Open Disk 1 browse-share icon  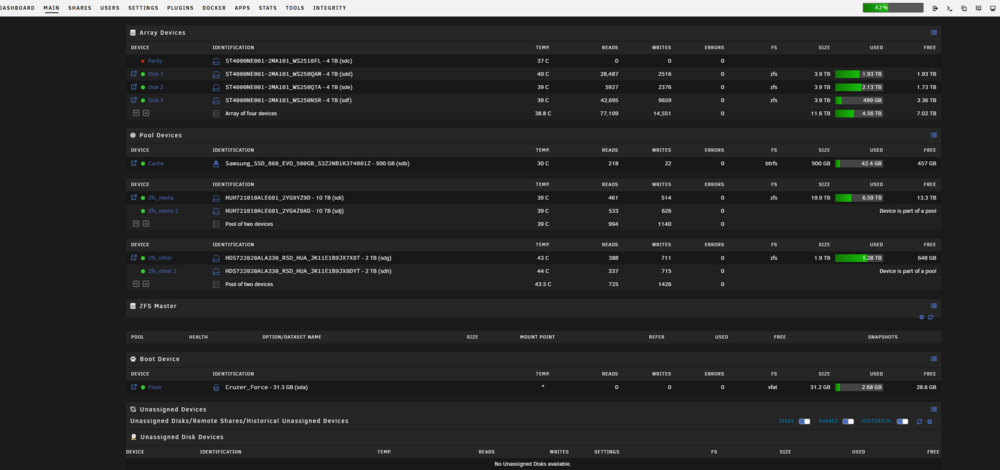click(134, 74)
